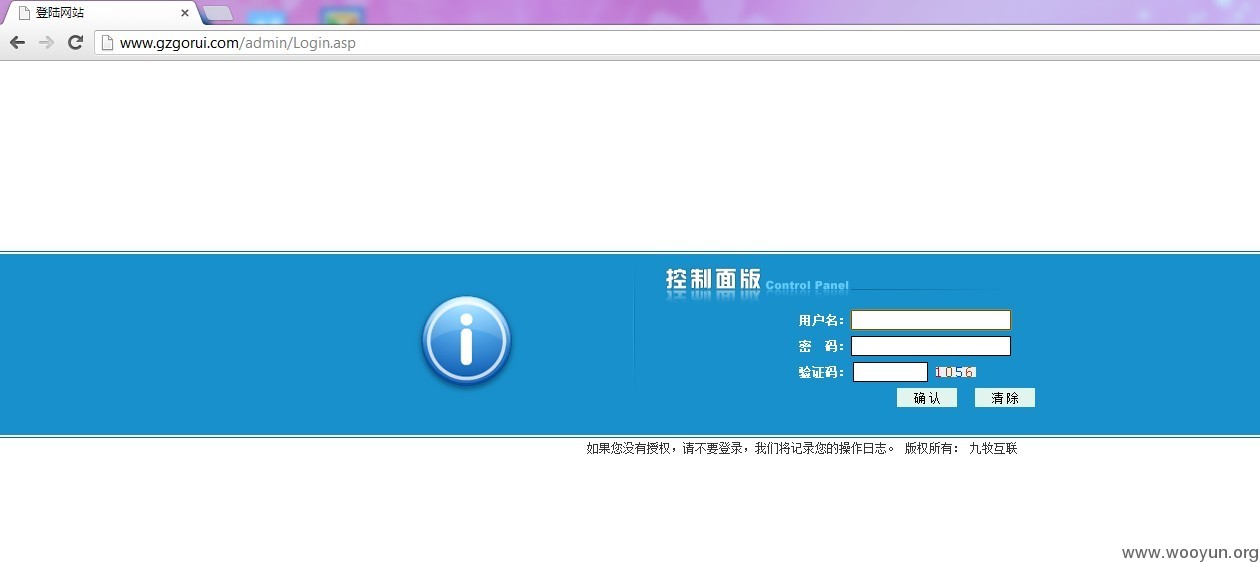This screenshot has width=1260, height=562.
Task: Reload the login page
Action: 75,42
